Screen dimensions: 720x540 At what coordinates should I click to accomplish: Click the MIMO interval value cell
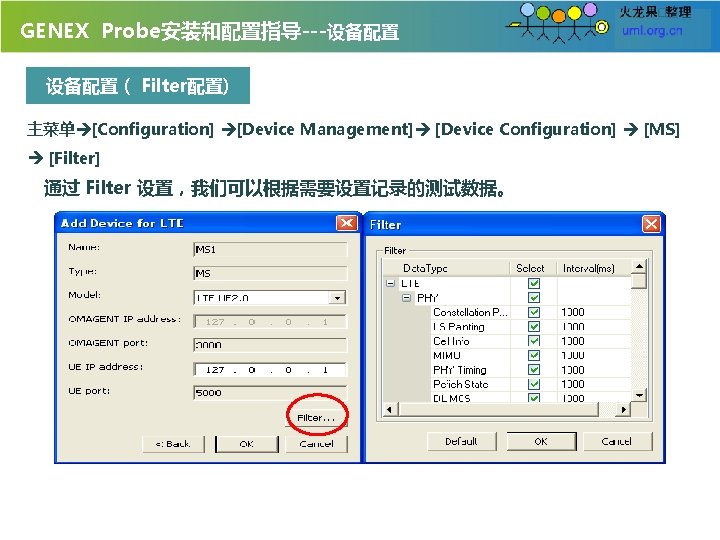point(594,355)
